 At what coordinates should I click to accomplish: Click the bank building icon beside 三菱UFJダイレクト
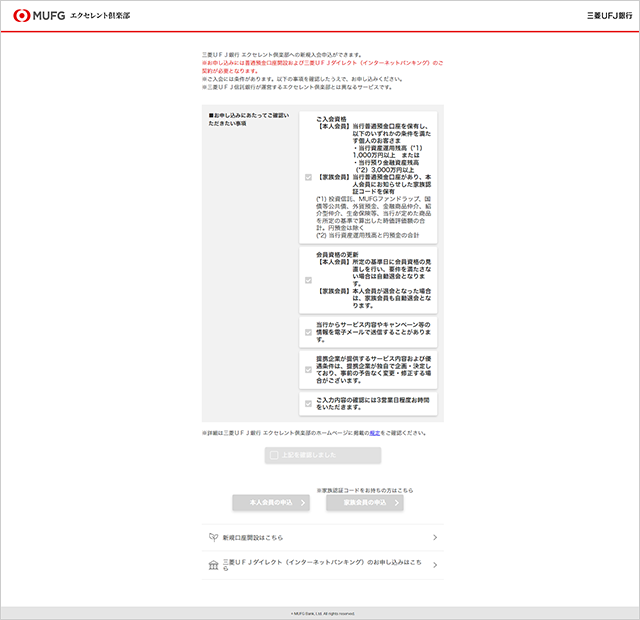pyautogui.click(x=214, y=566)
